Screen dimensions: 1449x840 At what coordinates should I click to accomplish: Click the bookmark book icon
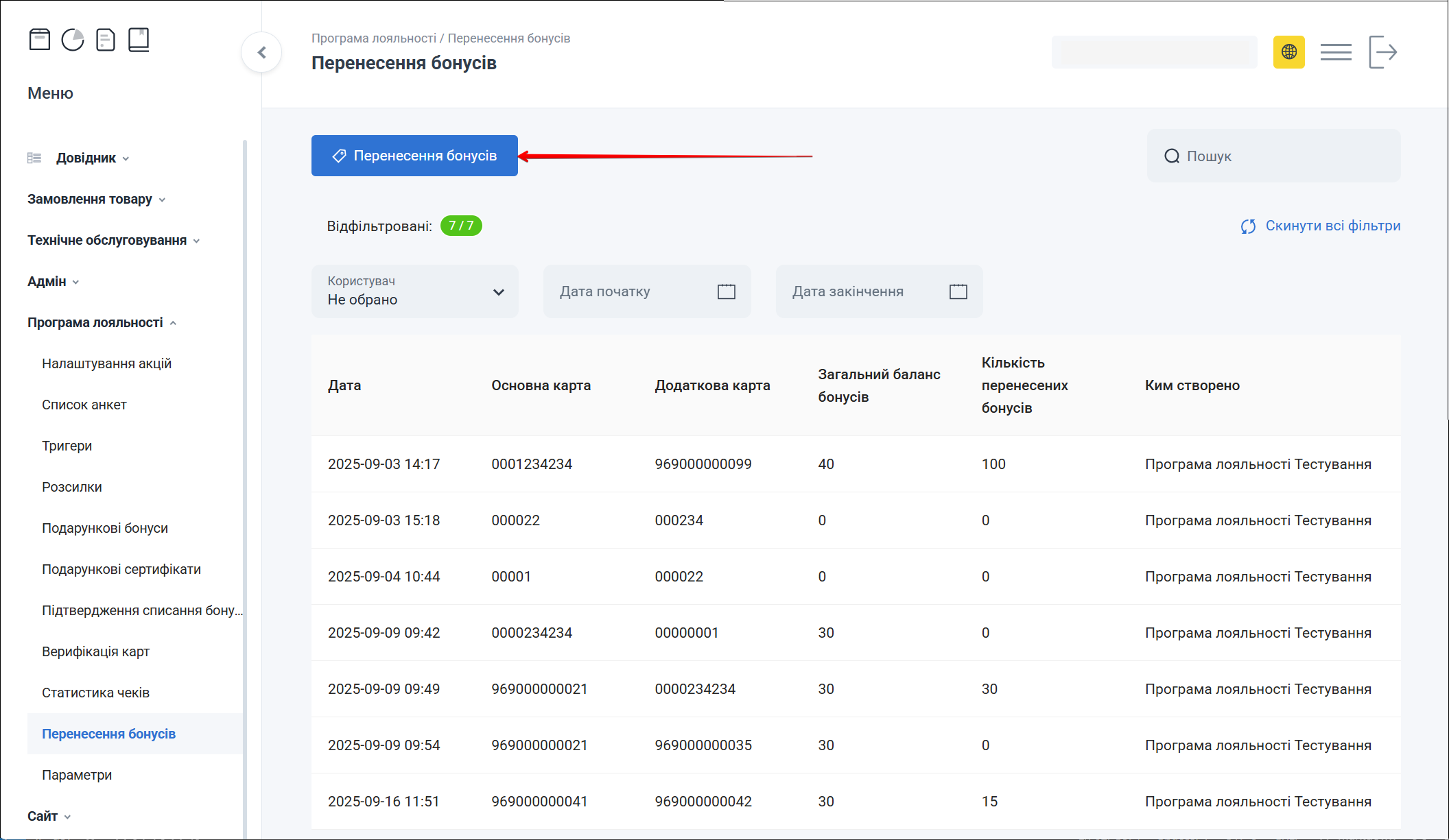[139, 40]
